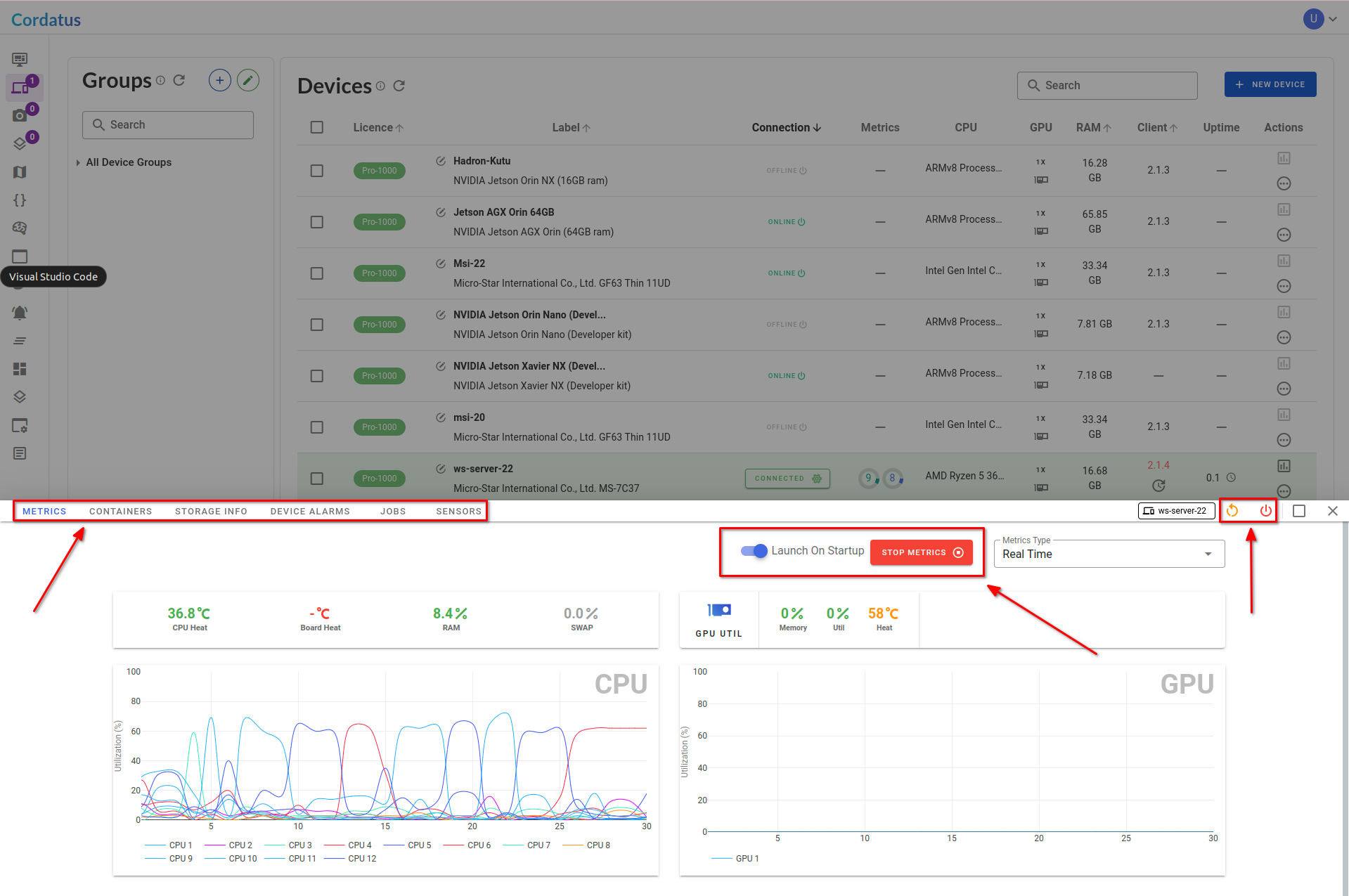Check the ws-server-22 device checkbox

tap(317, 479)
